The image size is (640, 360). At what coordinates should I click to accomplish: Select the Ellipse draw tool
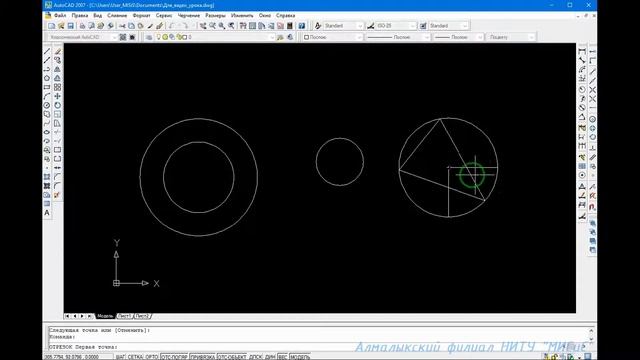(47, 132)
